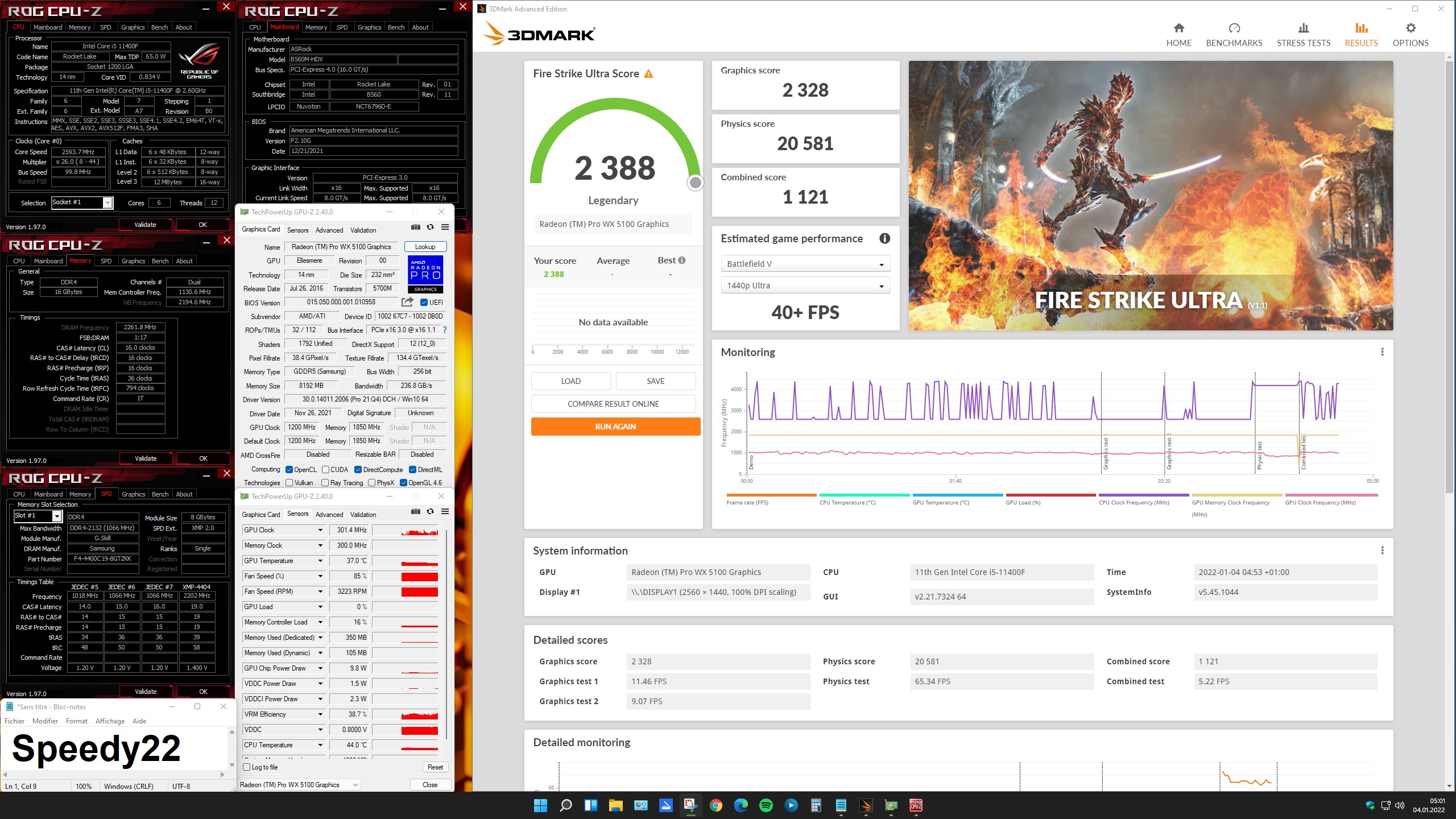Open Battlefield V game dropdown
Screen dimensions: 1456x819
click(805, 264)
